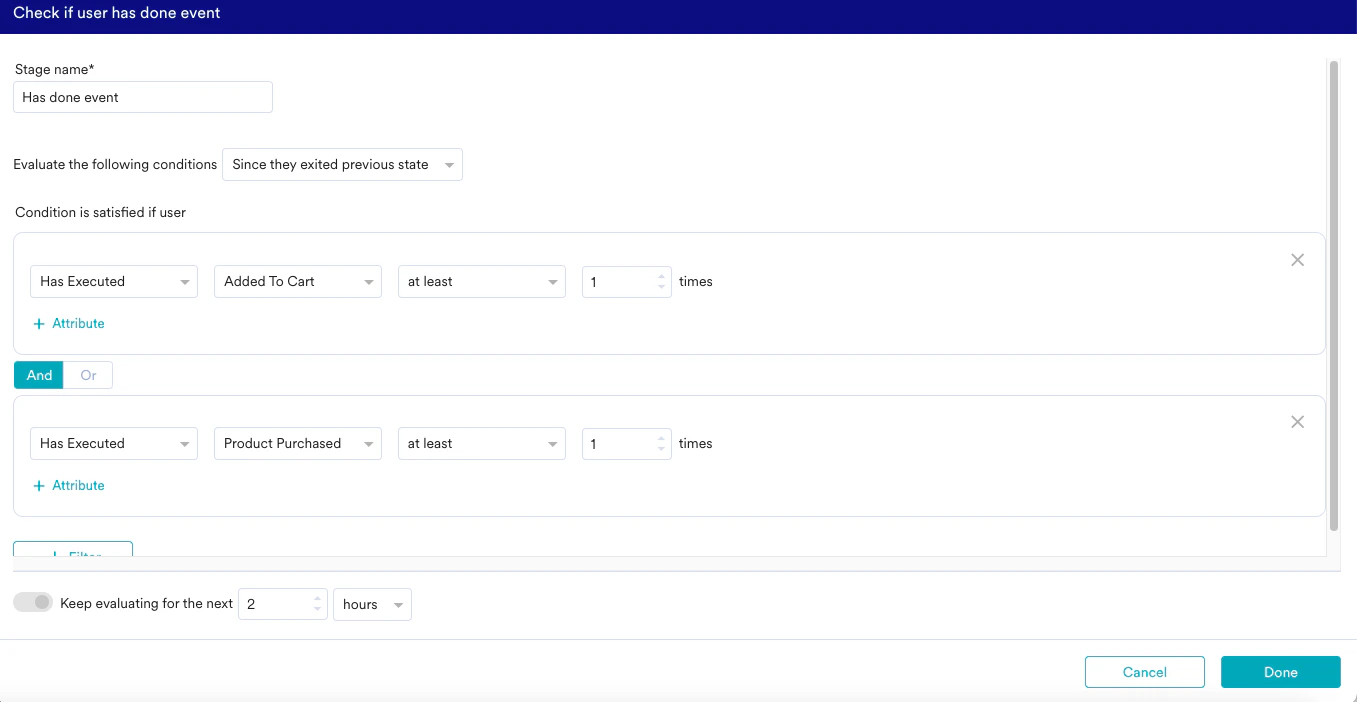1357x702 pixels.
Task: Toggle Keep evaluating for the next switch
Action: tap(32, 603)
